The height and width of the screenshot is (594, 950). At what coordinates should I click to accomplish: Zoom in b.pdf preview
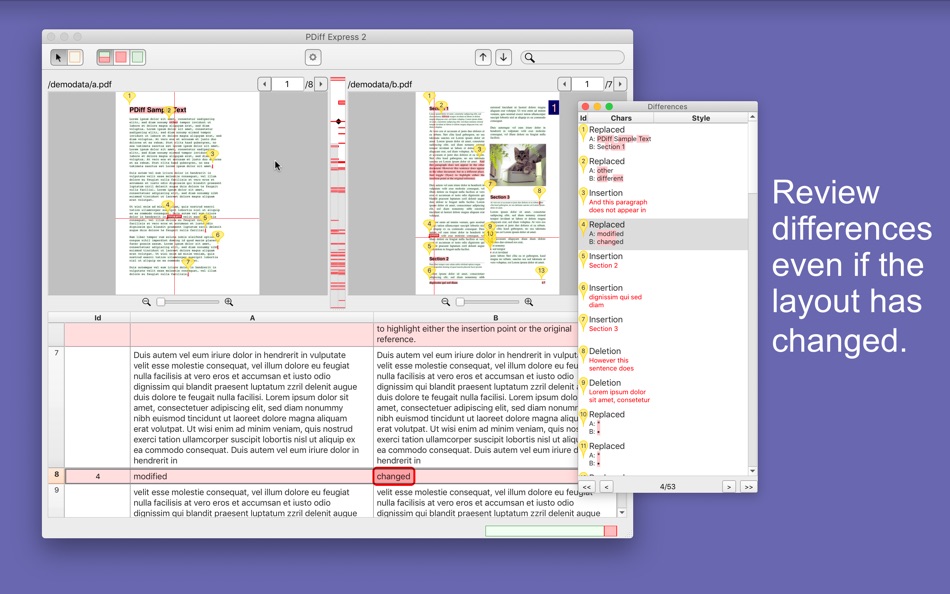coord(529,302)
